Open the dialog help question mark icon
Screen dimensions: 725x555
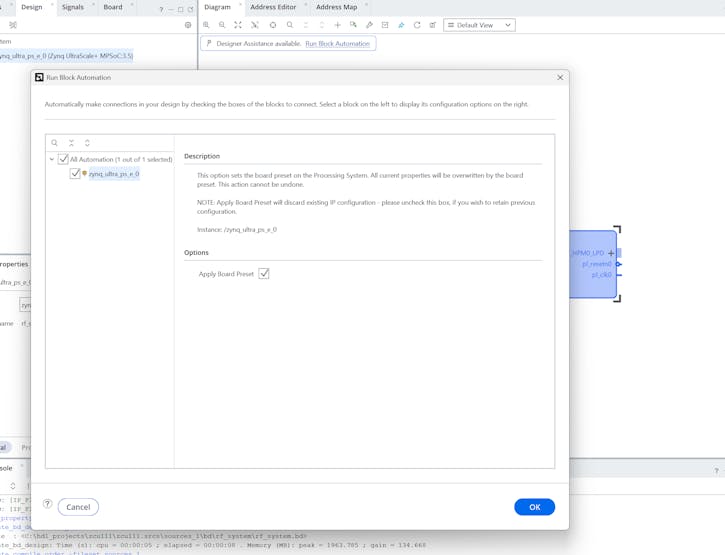coord(47,504)
